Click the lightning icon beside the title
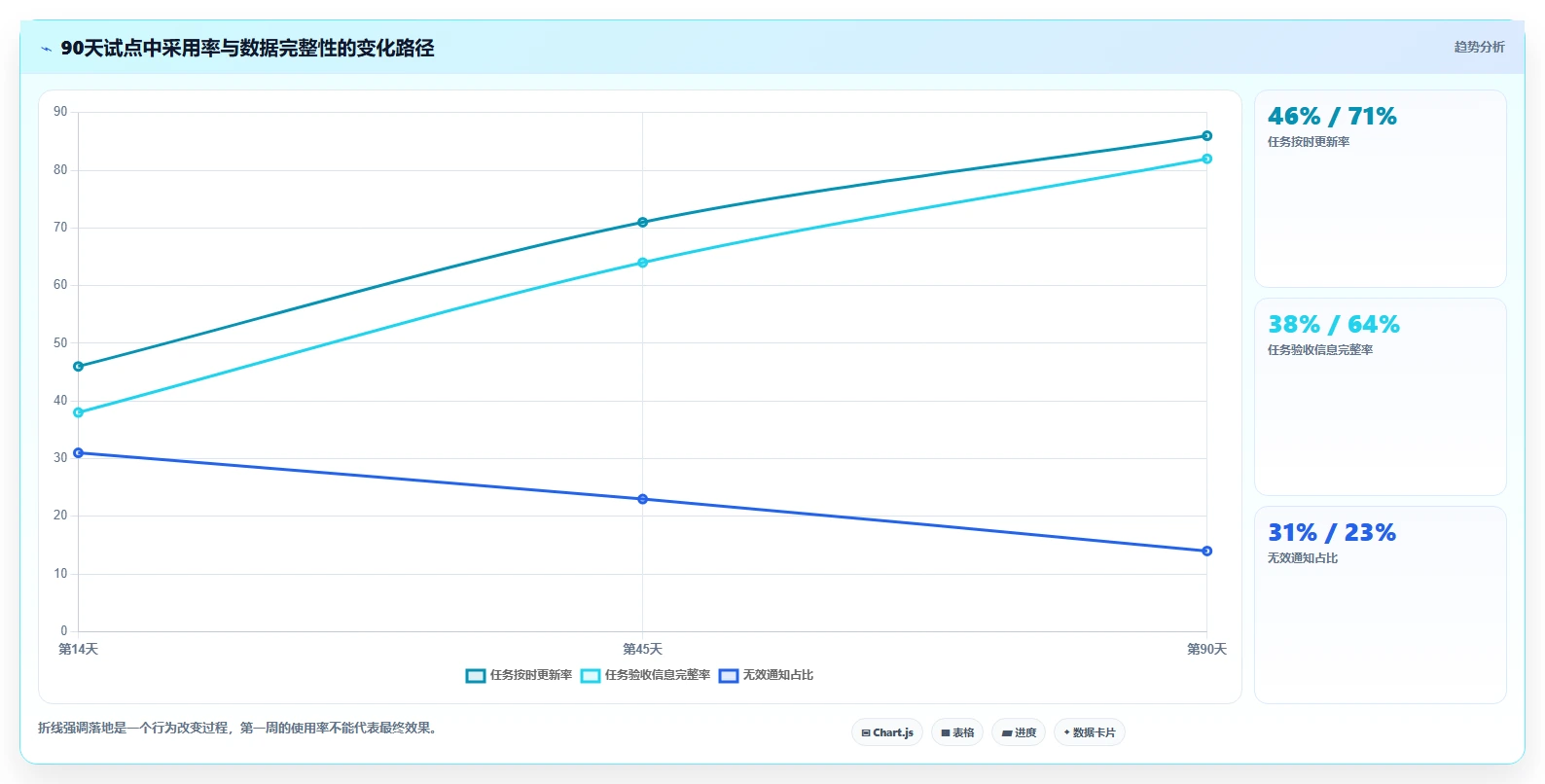The image size is (1545, 784). 47,49
